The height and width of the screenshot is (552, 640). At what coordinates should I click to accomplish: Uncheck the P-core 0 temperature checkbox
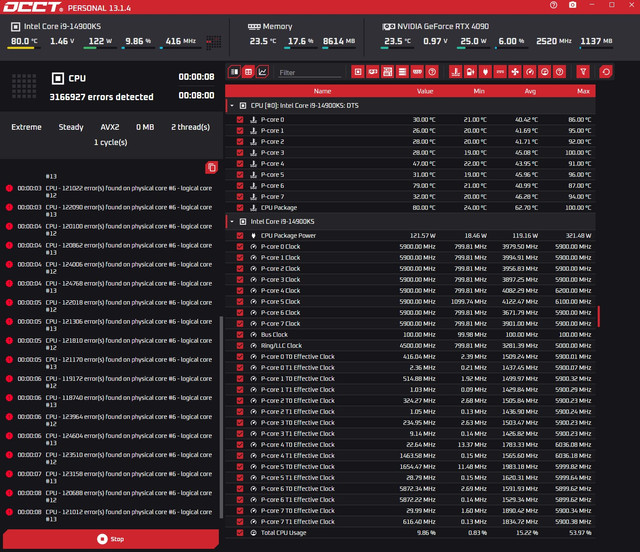coord(240,120)
